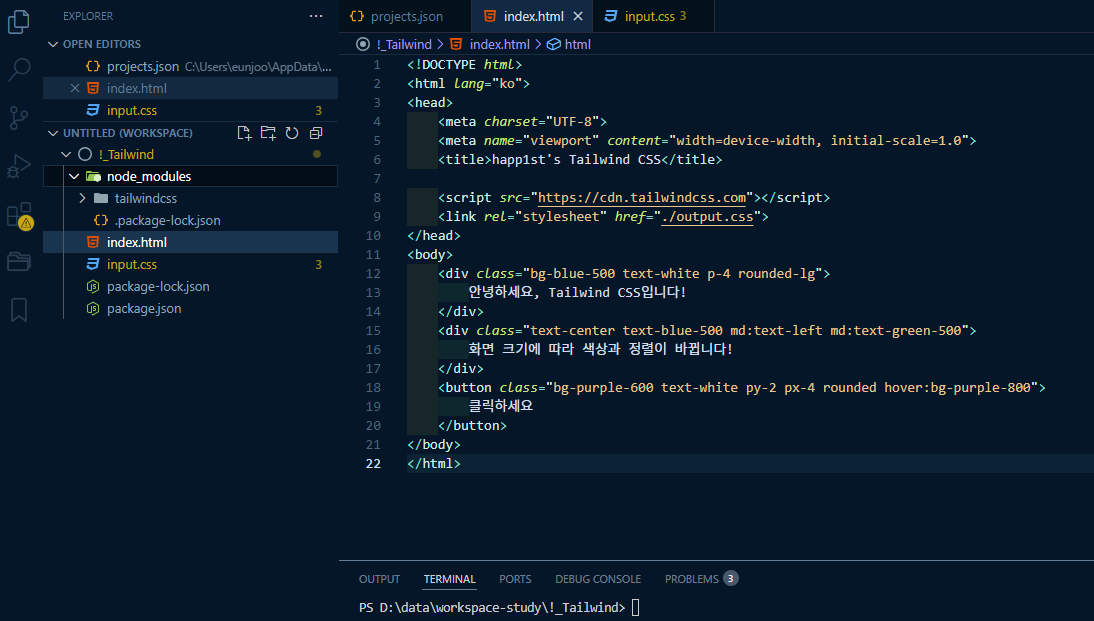This screenshot has width=1094, height=621.
Task: Click the problems count badge showing 3
Action: click(730, 578)
